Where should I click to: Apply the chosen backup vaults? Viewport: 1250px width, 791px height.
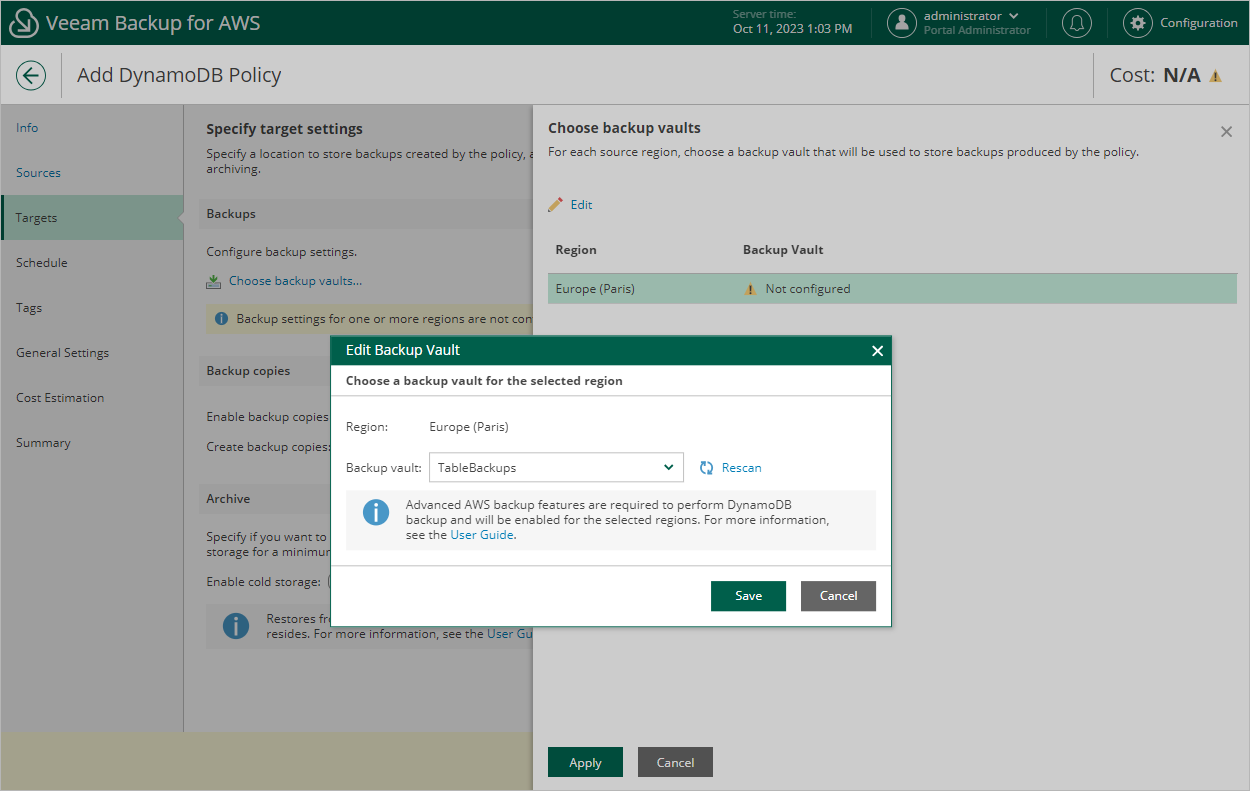click(585, 762)
